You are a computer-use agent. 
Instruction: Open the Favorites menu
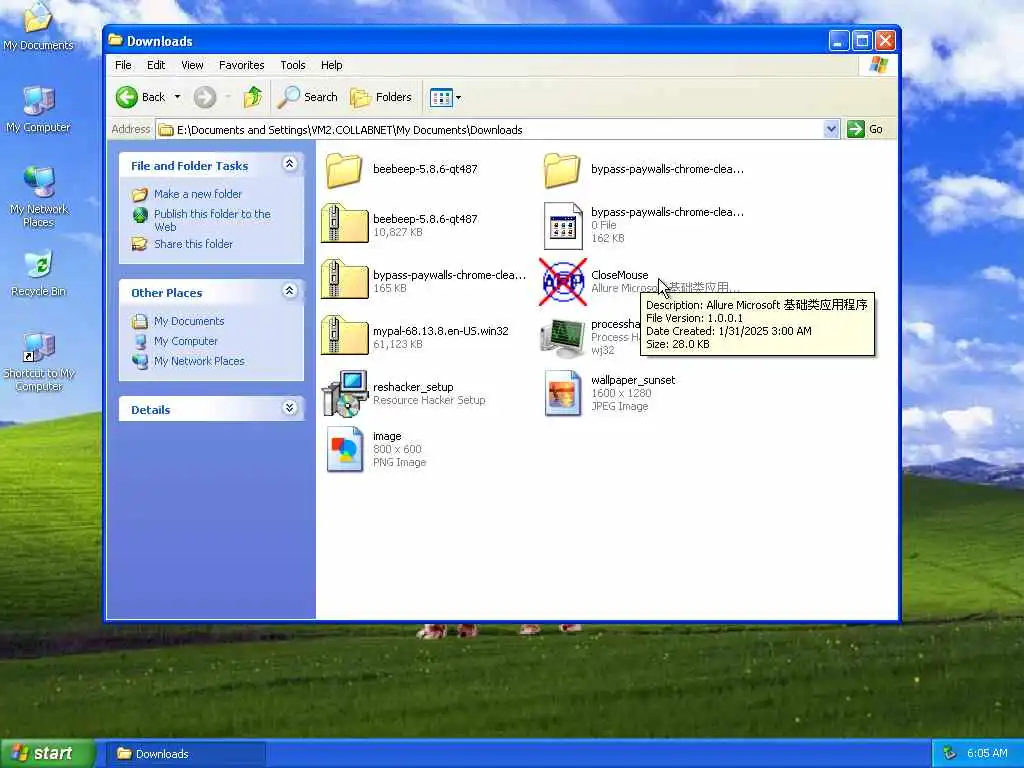242,65
